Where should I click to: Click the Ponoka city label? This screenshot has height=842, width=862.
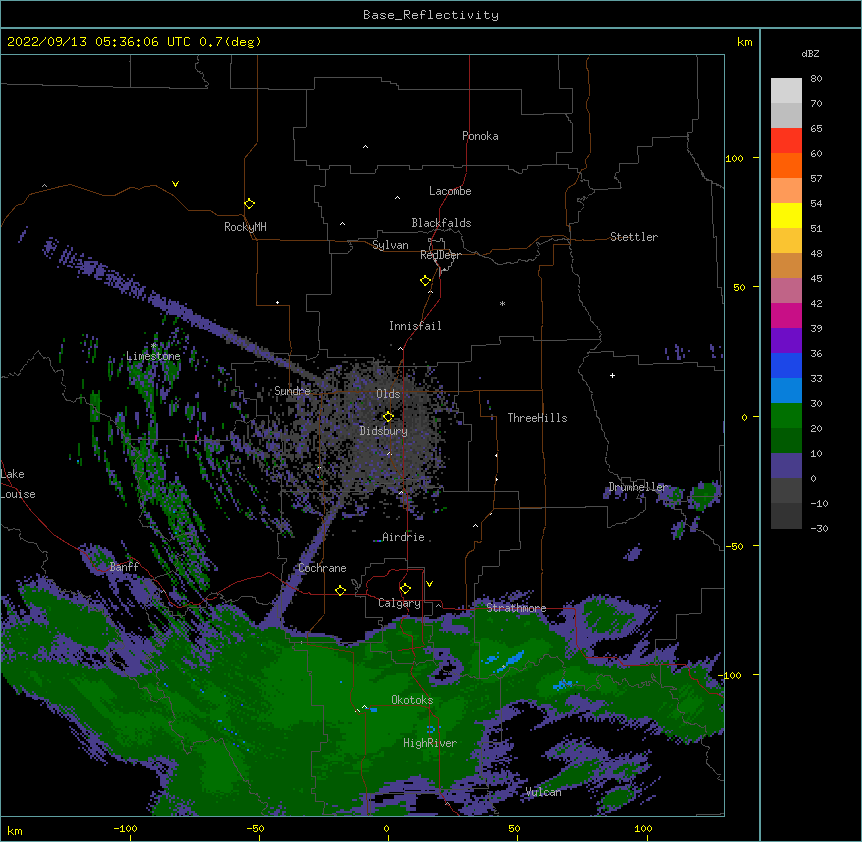[480, 136]
